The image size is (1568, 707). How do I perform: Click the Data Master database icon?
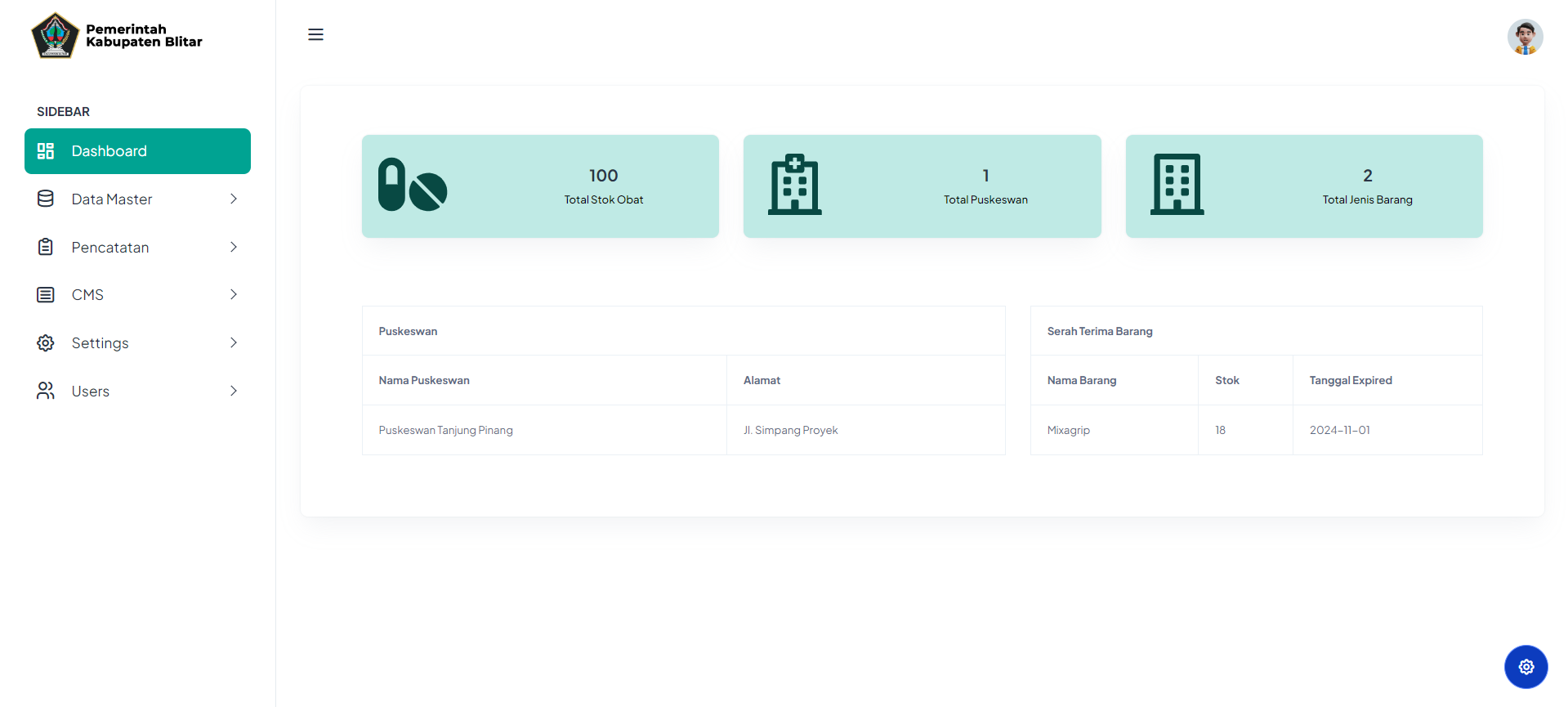click(46, 199)
